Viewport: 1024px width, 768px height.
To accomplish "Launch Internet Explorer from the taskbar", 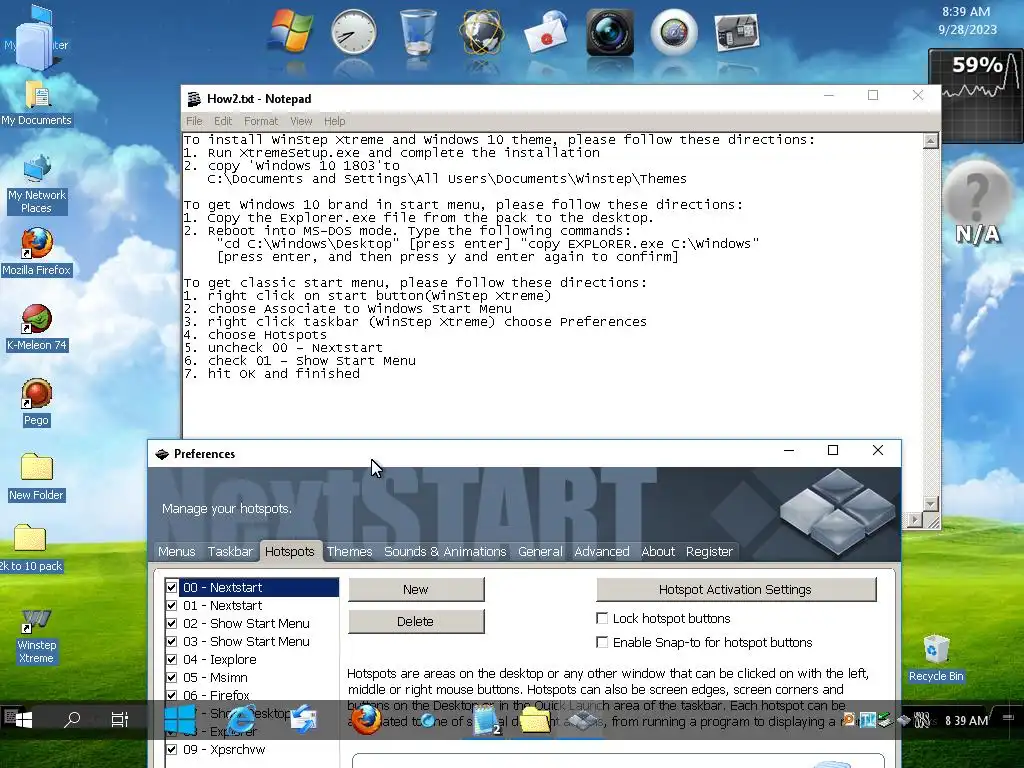I will click(242, 720).
